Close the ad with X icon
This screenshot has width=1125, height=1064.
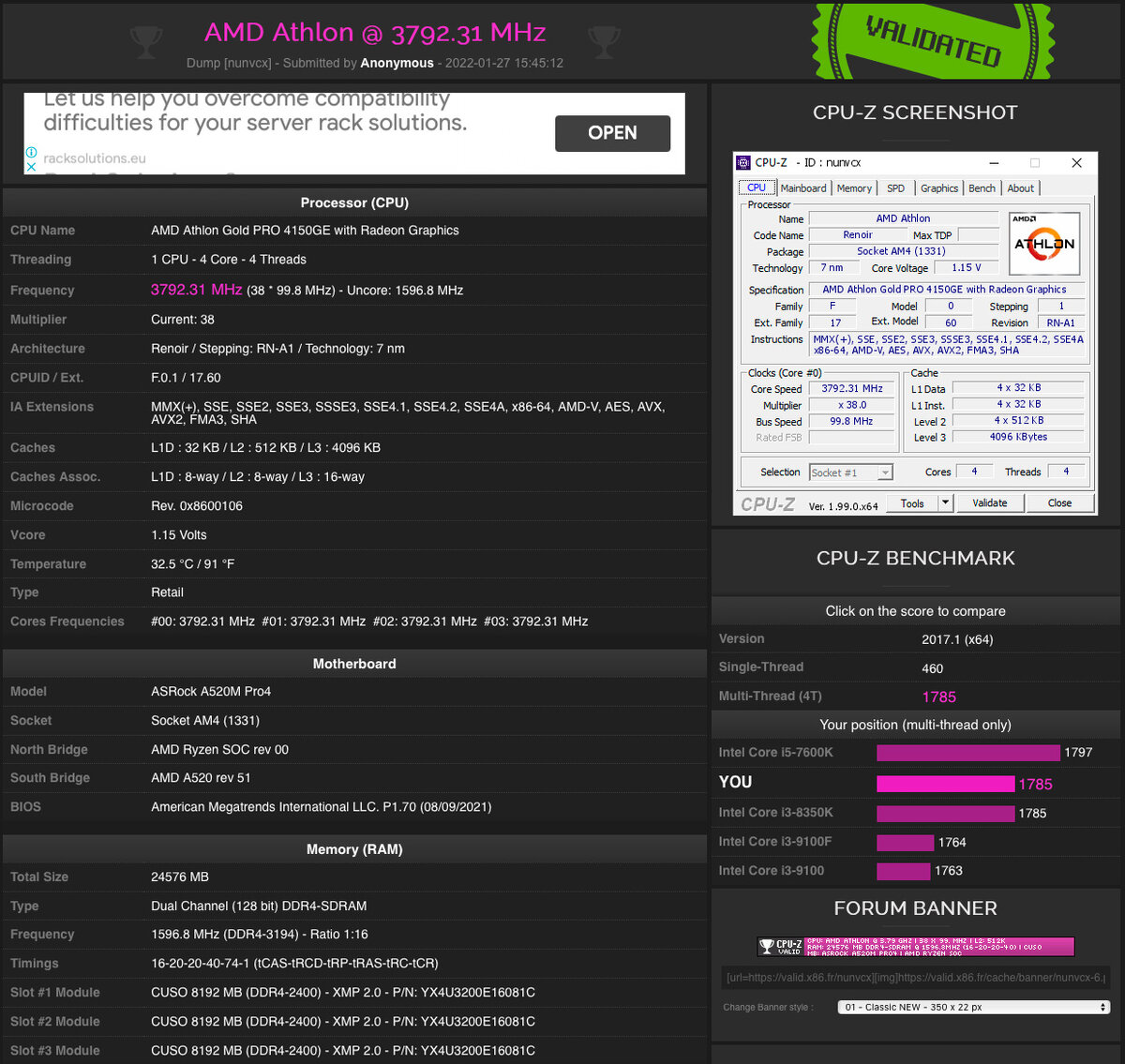pyautogui.click(x=31, y=167)
